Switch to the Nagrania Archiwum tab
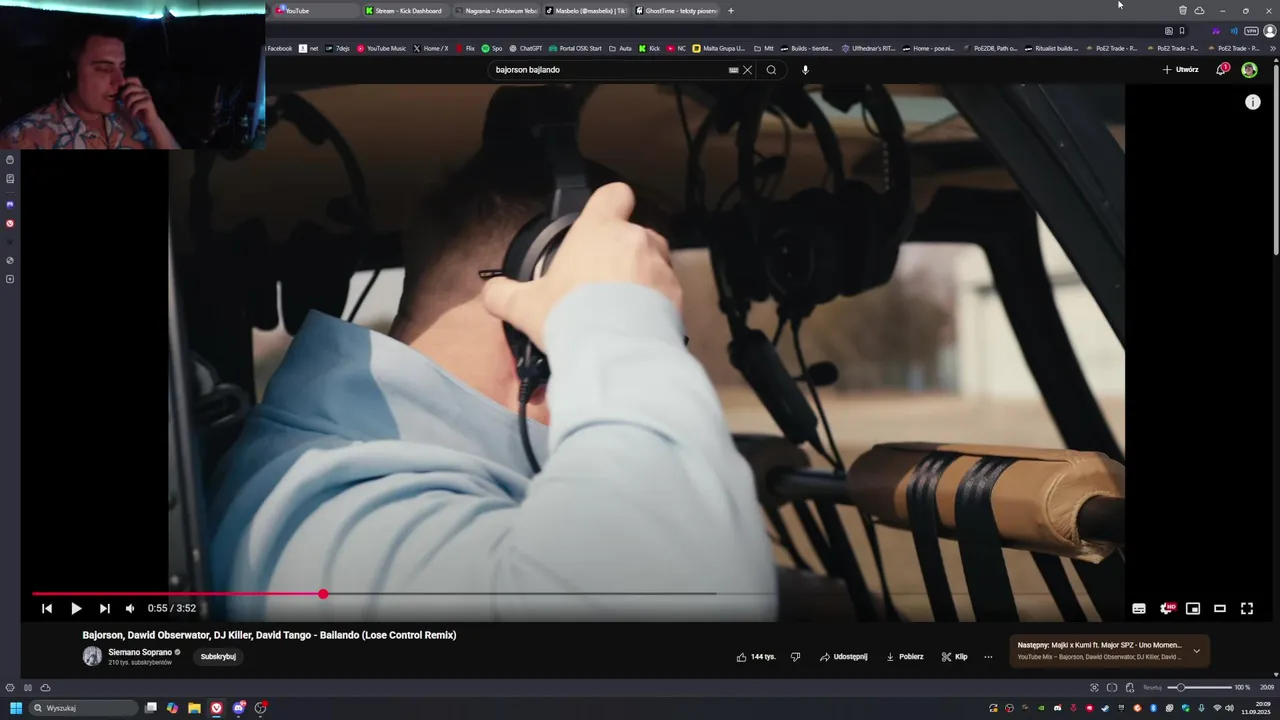This screenshot has height=720, width=1280. click(495, 11)
